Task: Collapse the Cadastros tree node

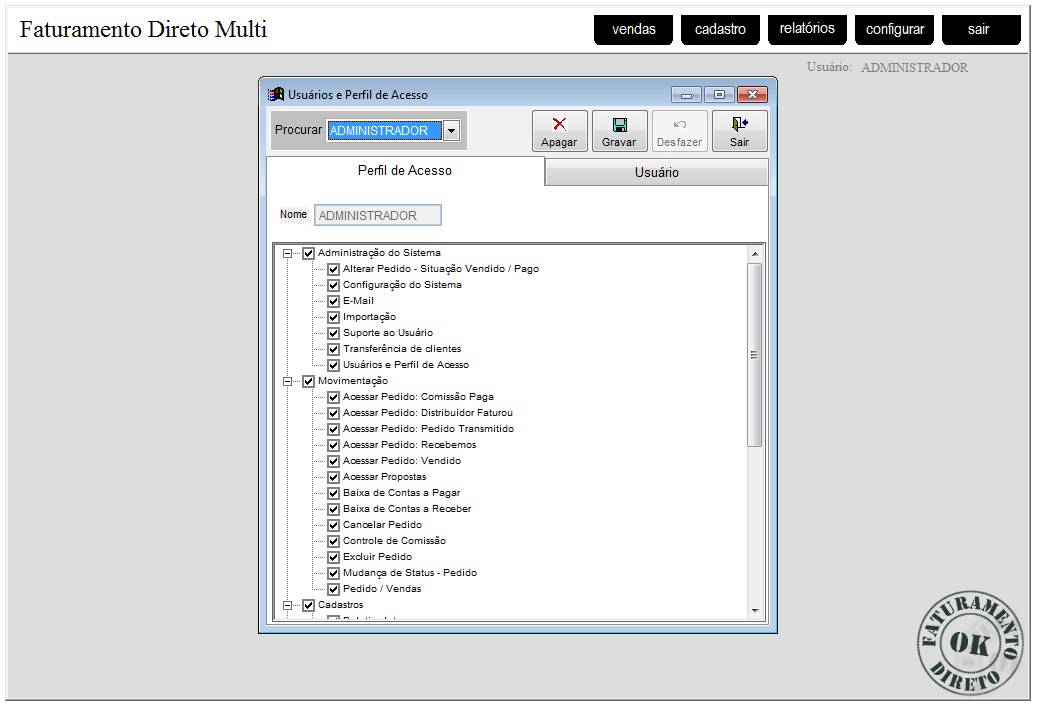Action: point(288,605)
